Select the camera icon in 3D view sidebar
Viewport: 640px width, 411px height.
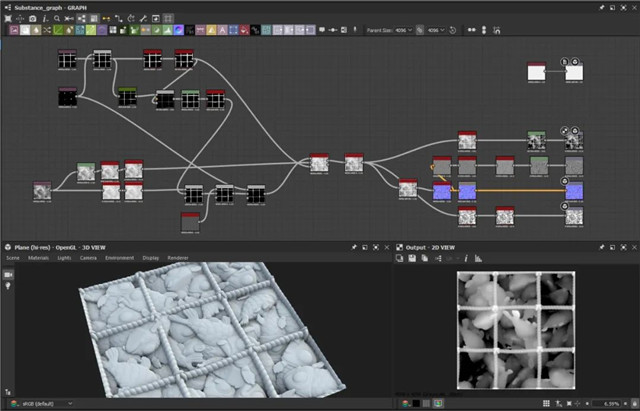(x=8, y=273)
